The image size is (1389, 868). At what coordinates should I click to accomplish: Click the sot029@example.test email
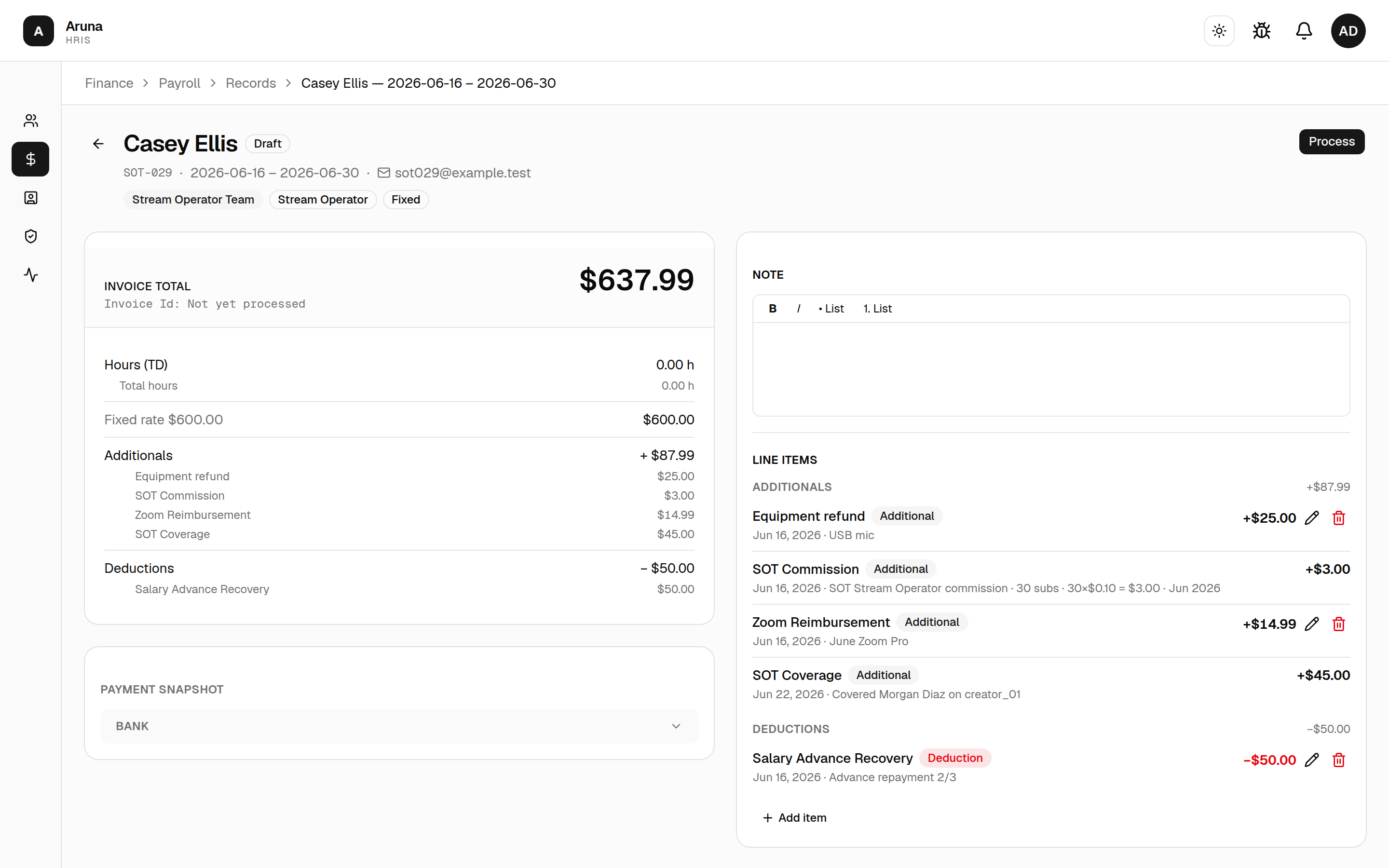coord(463,173)
